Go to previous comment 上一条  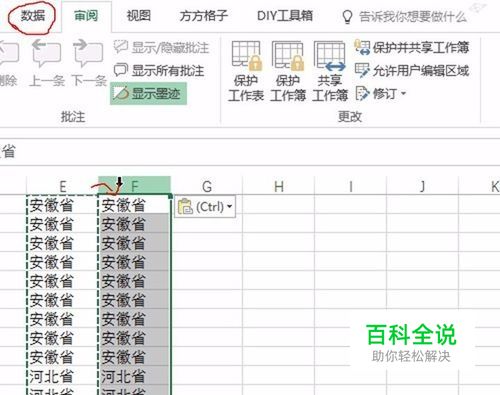[x=46, y=63]
